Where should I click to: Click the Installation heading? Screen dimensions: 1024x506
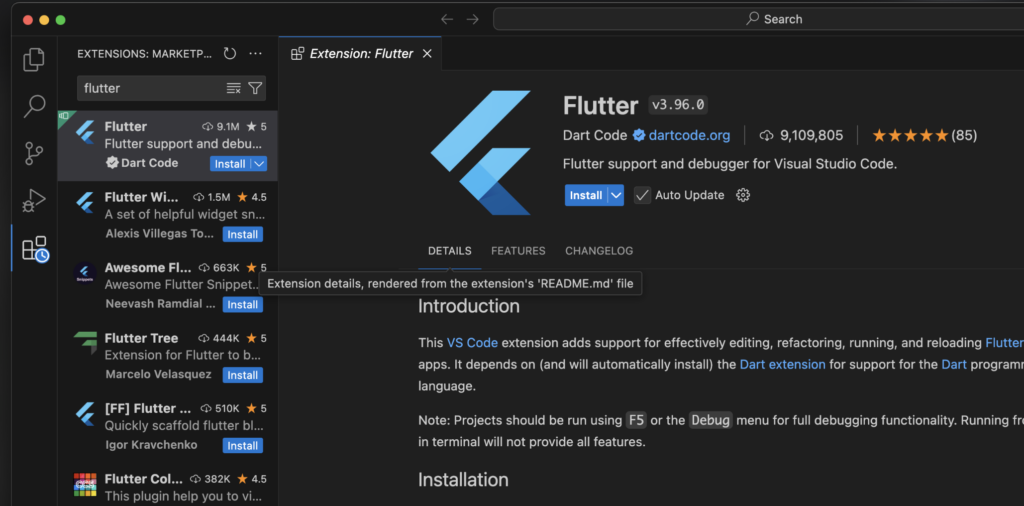pos(463,480)
